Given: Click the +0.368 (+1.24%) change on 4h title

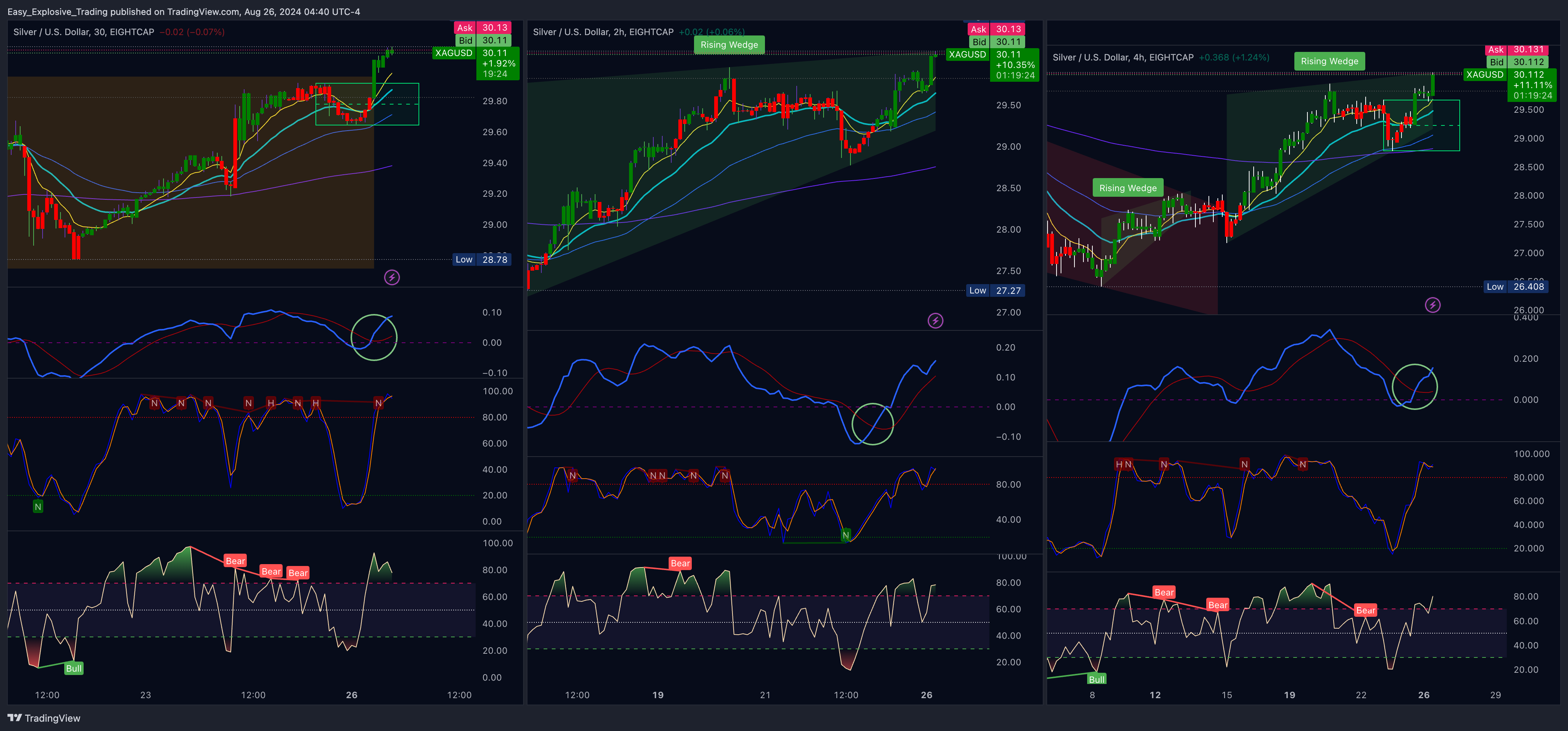Looking at the screenshot, I should tap(1234, 58).
